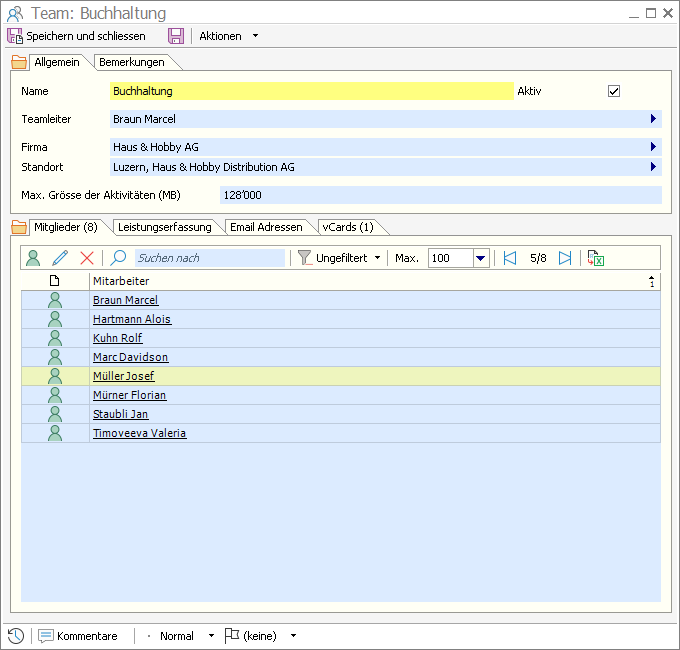This screenshot has width=680, height=650.
Task: Click the person icon beside Timoveeva Valeria
Action: [x=55, y=433]
